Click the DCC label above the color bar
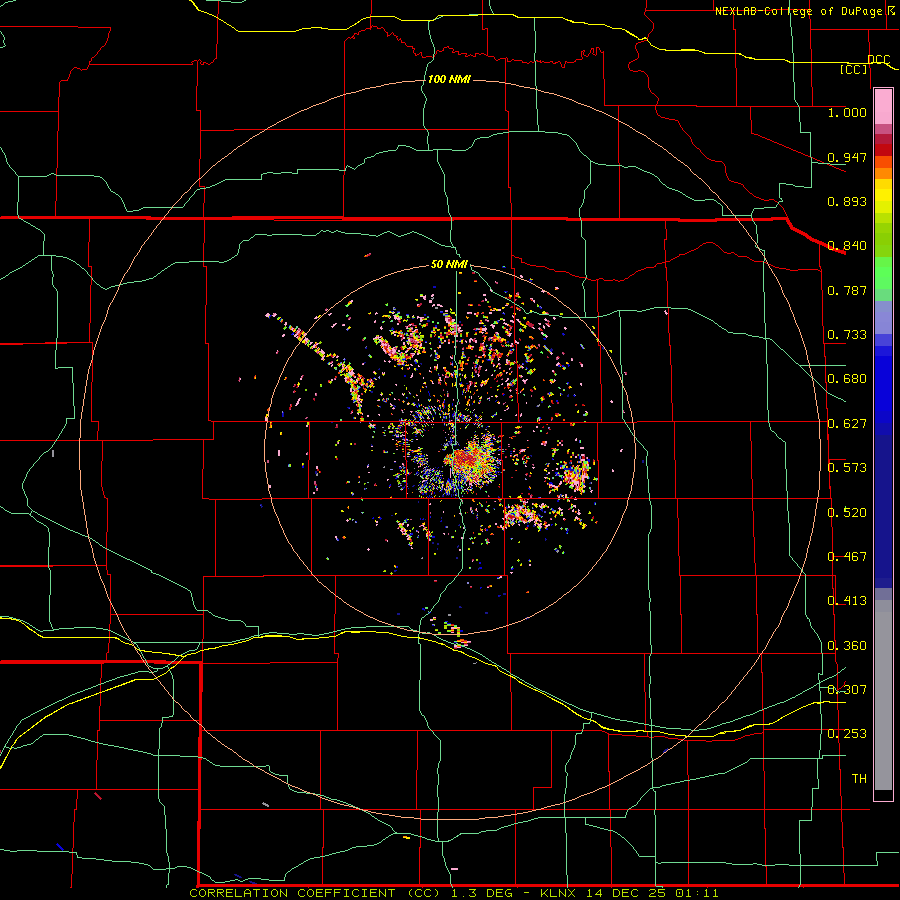Image resolution: width=900 pixels, height=900 pixels. tap(878, 60)
